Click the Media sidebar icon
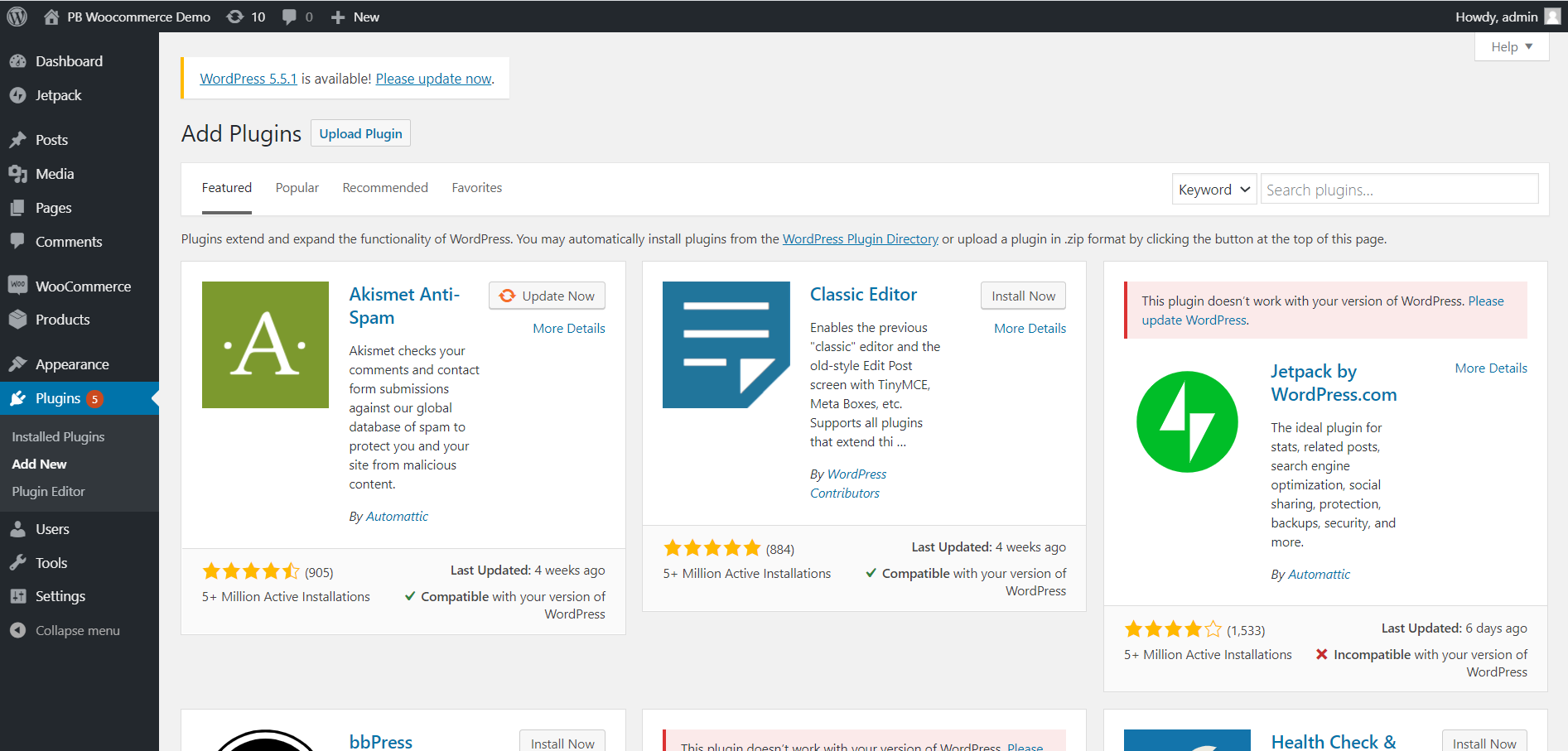1568x751 pixels. 18,174
